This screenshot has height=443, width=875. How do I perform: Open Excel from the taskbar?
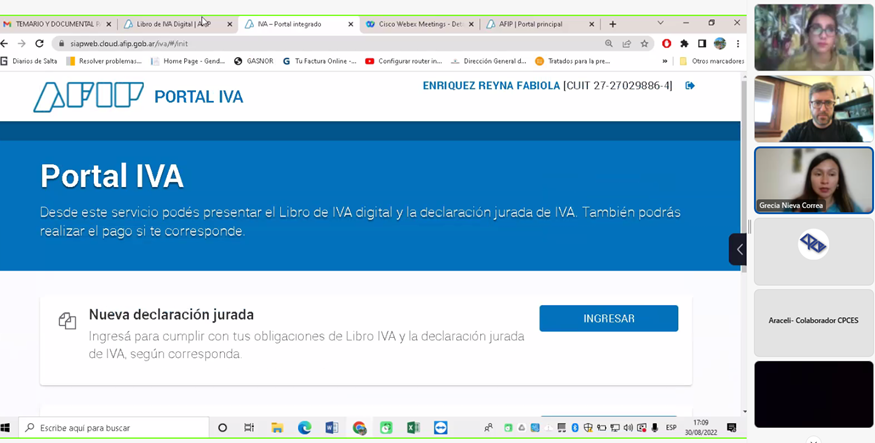point(413,428)
